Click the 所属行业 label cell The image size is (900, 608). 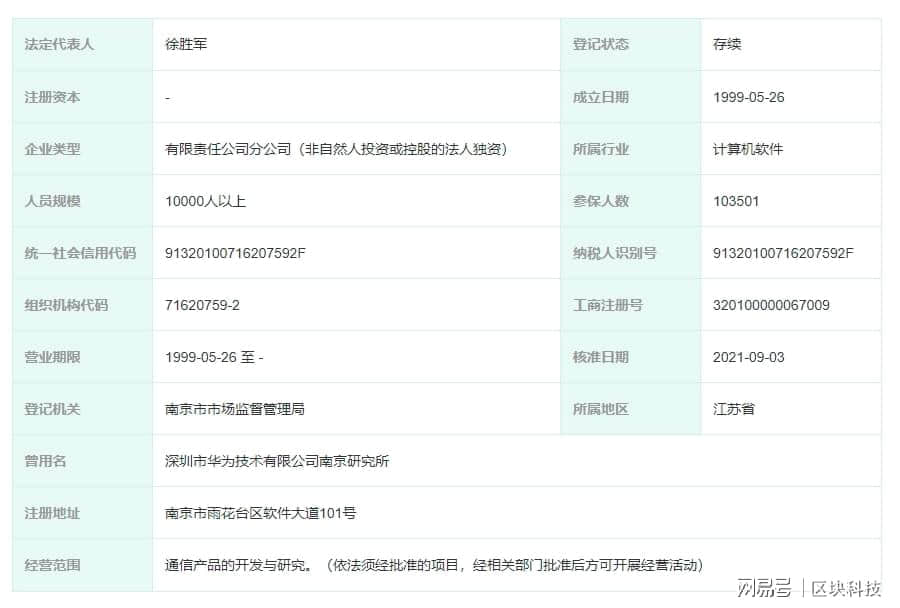coord(630,149)
